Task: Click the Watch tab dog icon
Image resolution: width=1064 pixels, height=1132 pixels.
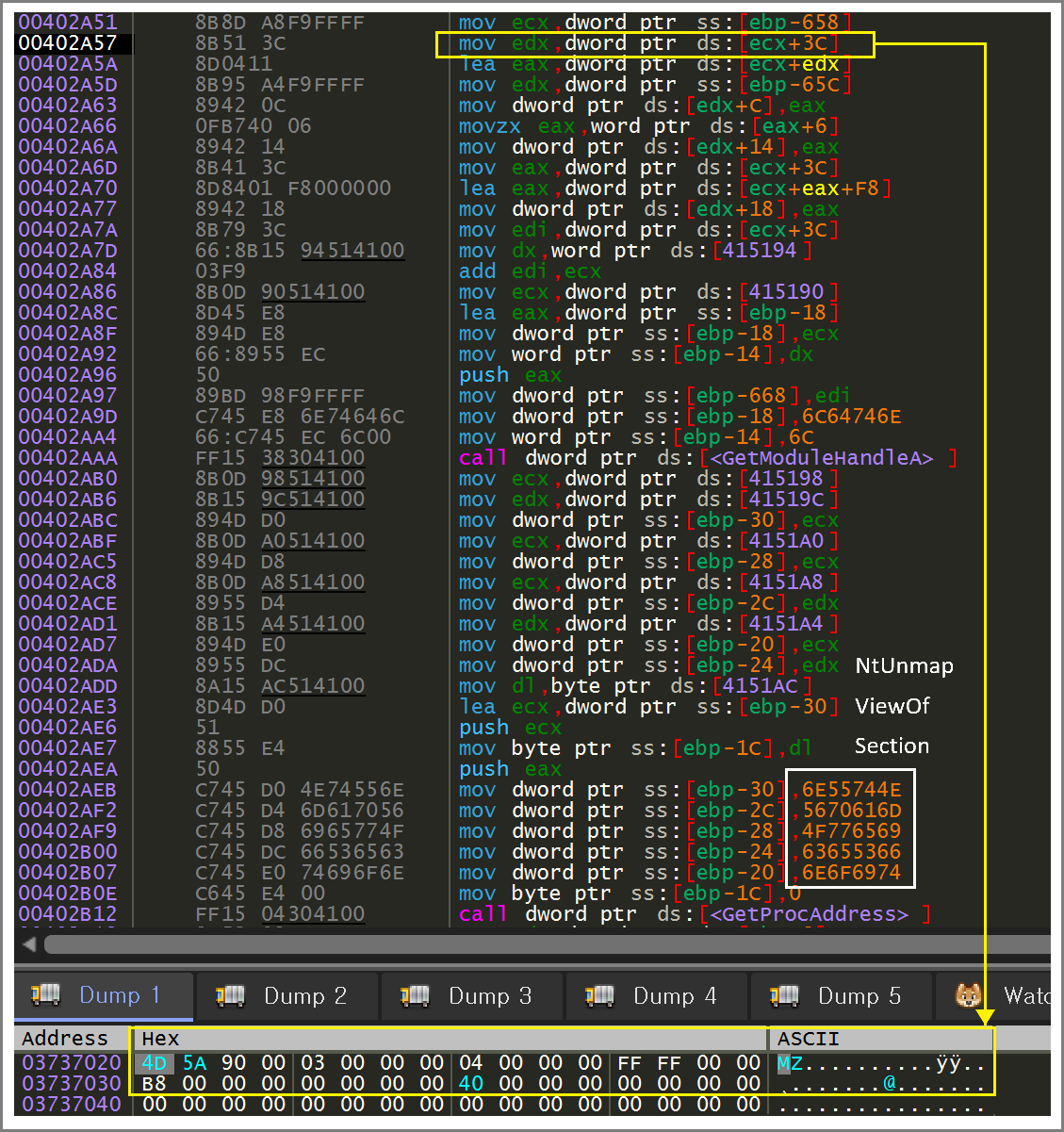Action: [x=969, y=995]
